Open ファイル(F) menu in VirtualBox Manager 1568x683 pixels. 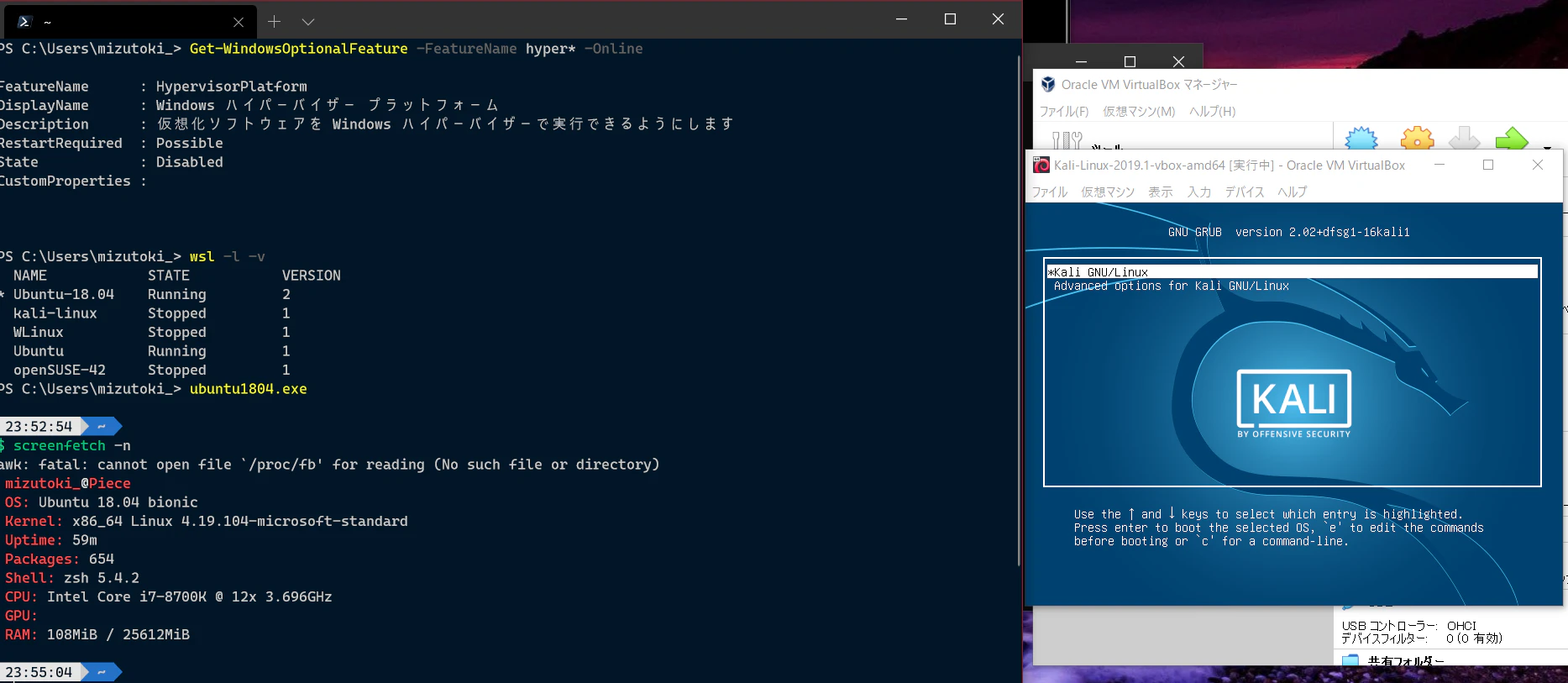[1064, 111]
